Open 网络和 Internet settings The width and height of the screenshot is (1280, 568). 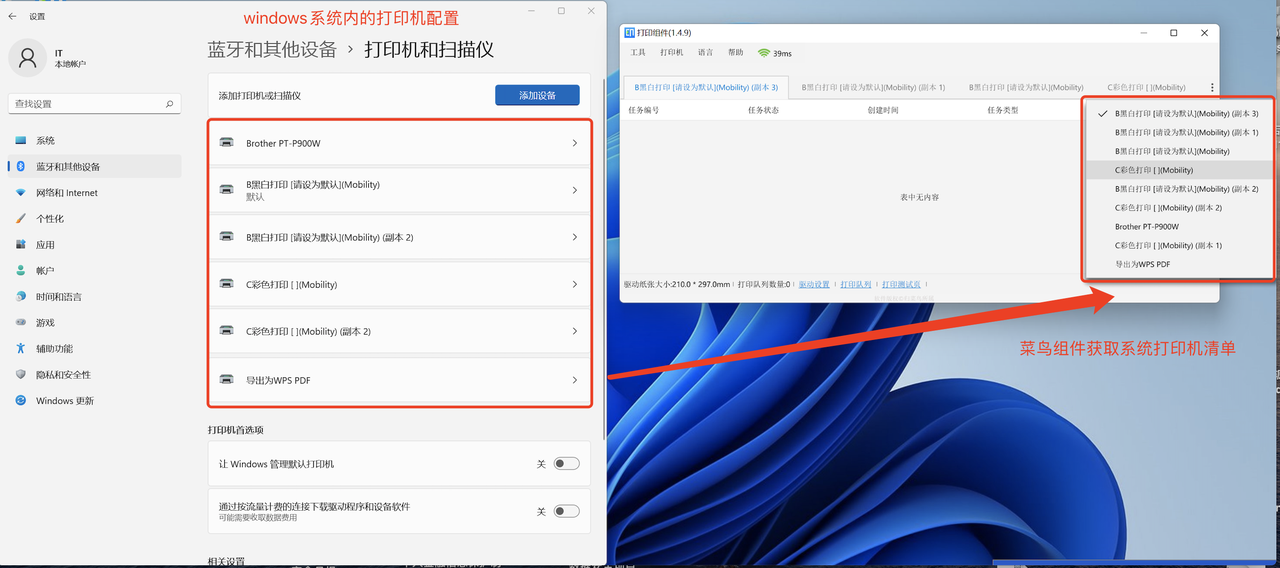(x=94, y=193)
